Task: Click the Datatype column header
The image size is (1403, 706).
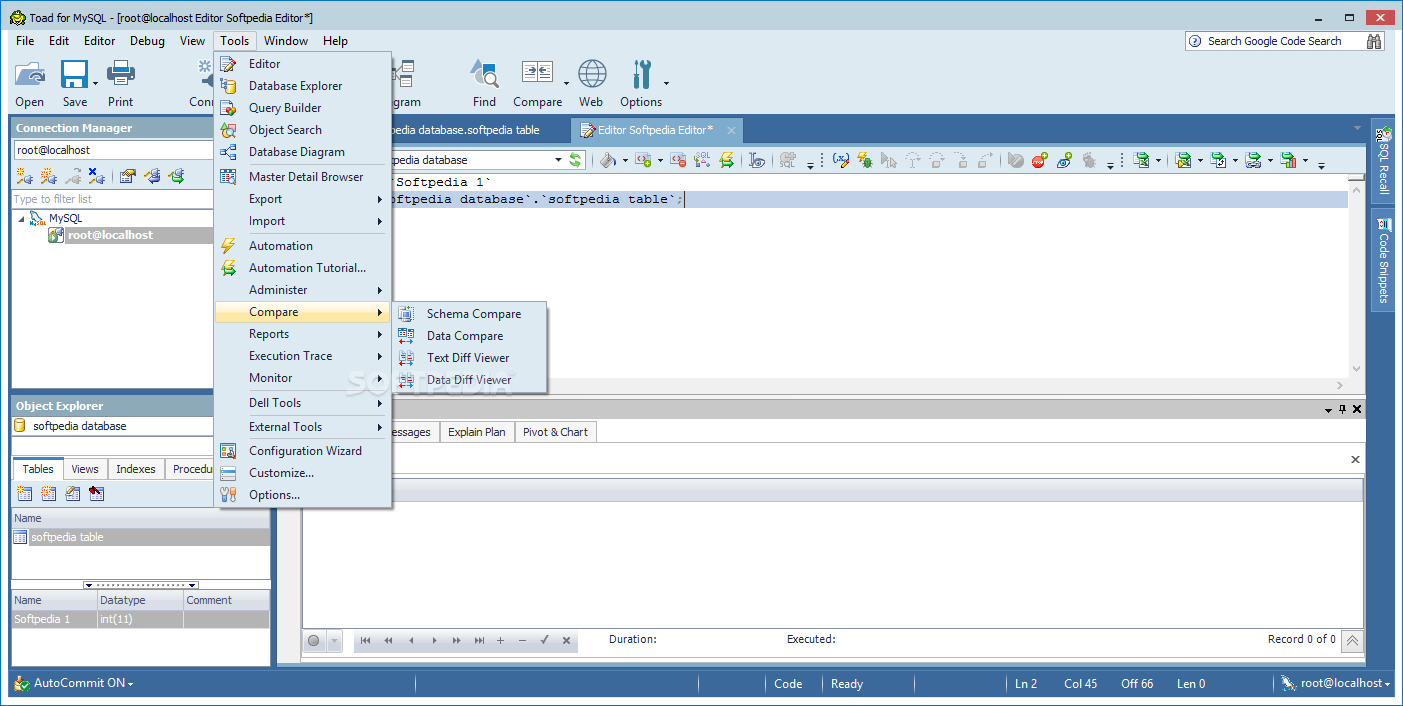Action: [140, 600]
